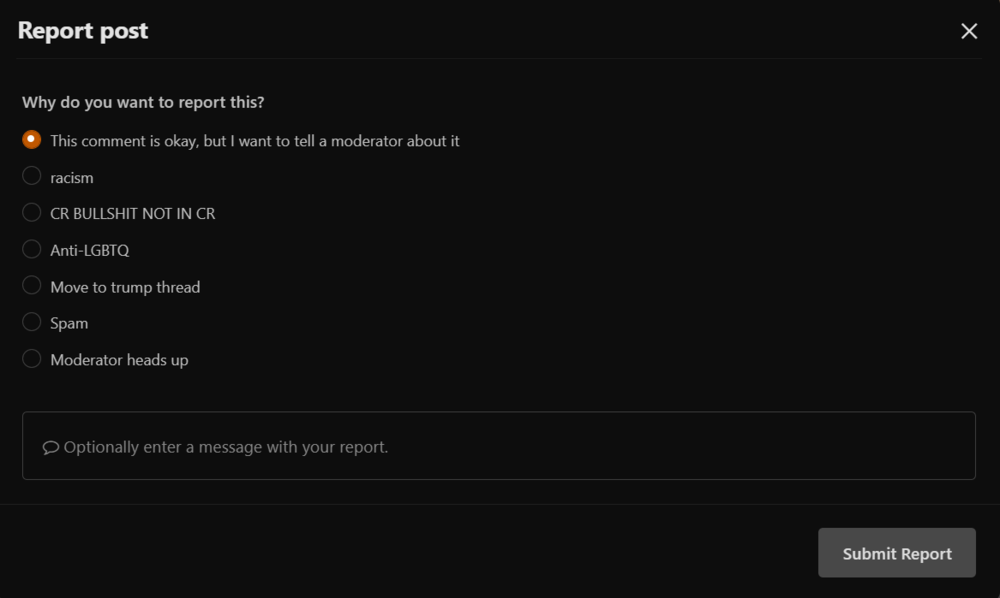The image size is (1000, 598).
Task: Click the "Anti-LGBTQ" label text
Action: (90, 250)
